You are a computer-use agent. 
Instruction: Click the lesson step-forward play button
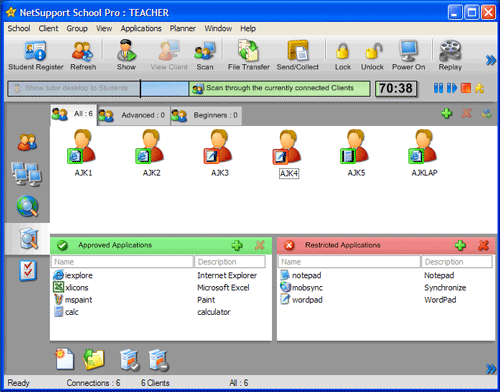452,88
